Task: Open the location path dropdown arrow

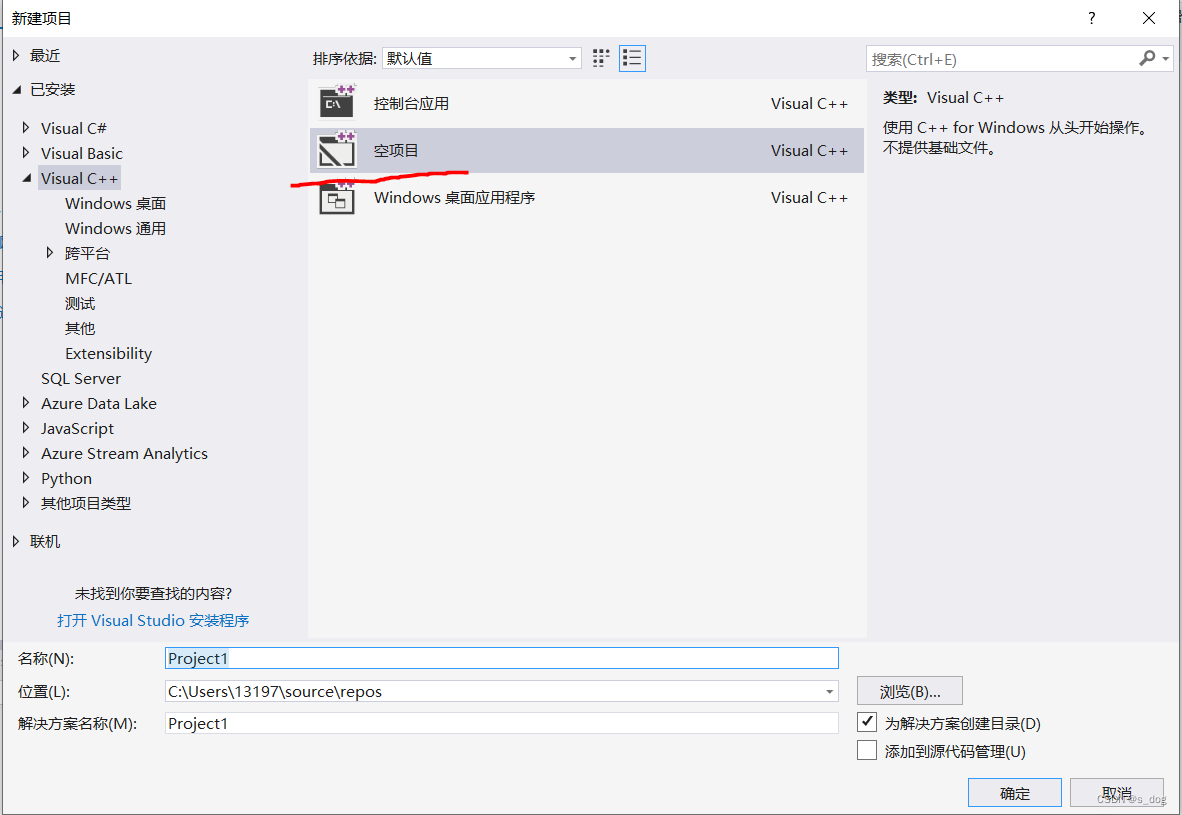Action: (829, 691)
